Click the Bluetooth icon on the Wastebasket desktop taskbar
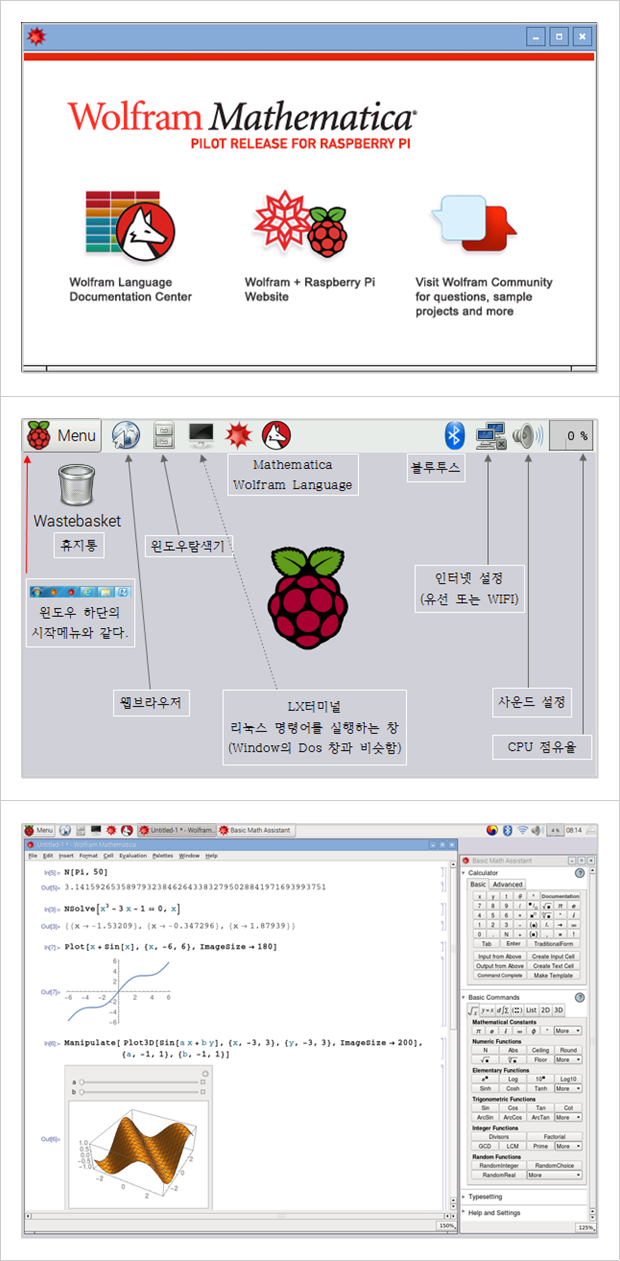This screenshot has width=620, height=1261. (455, 435)
